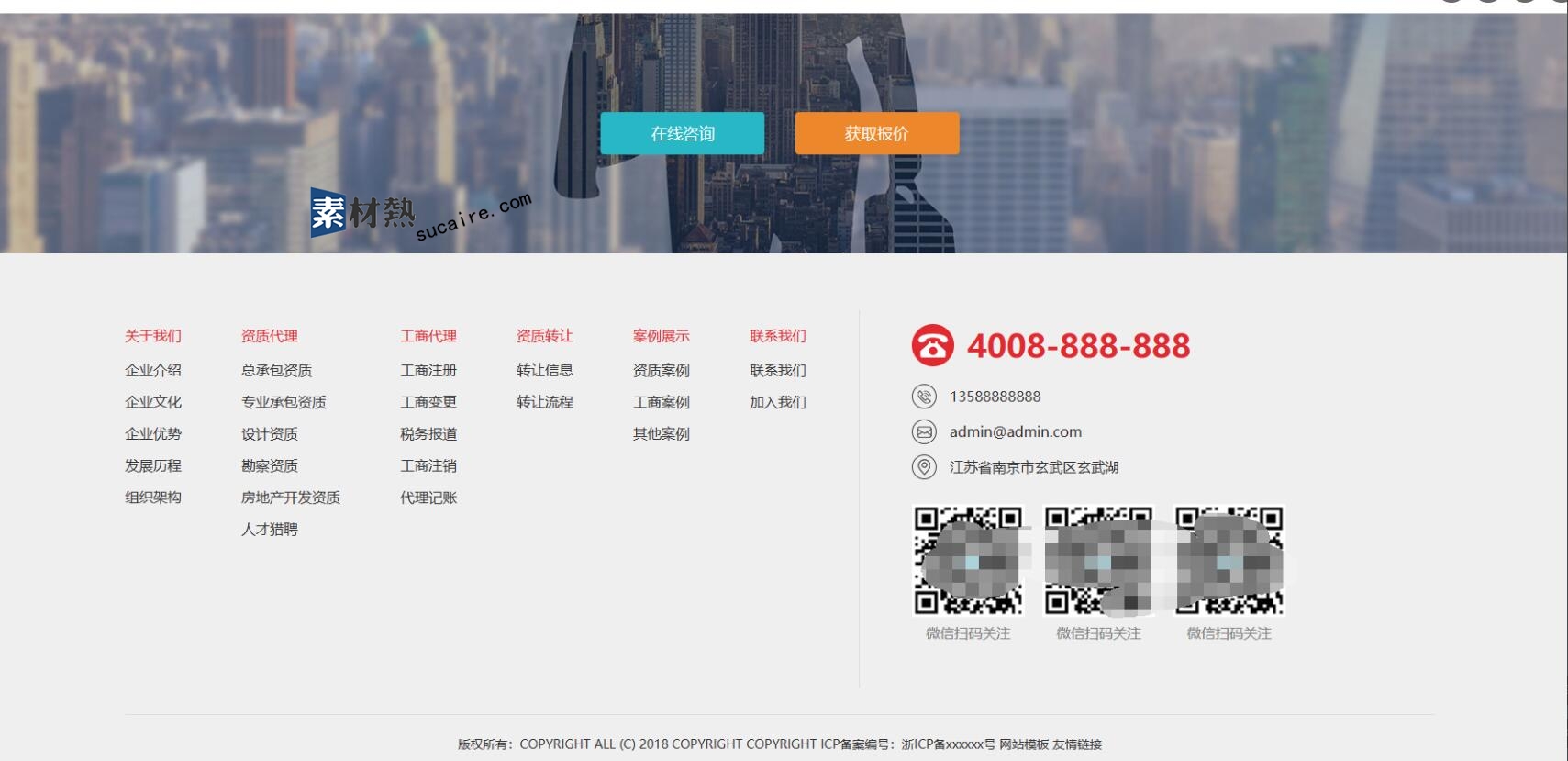Click the phone number 13588888888
The width and height of the screenshot is (1568, 761).
point(995,397)
